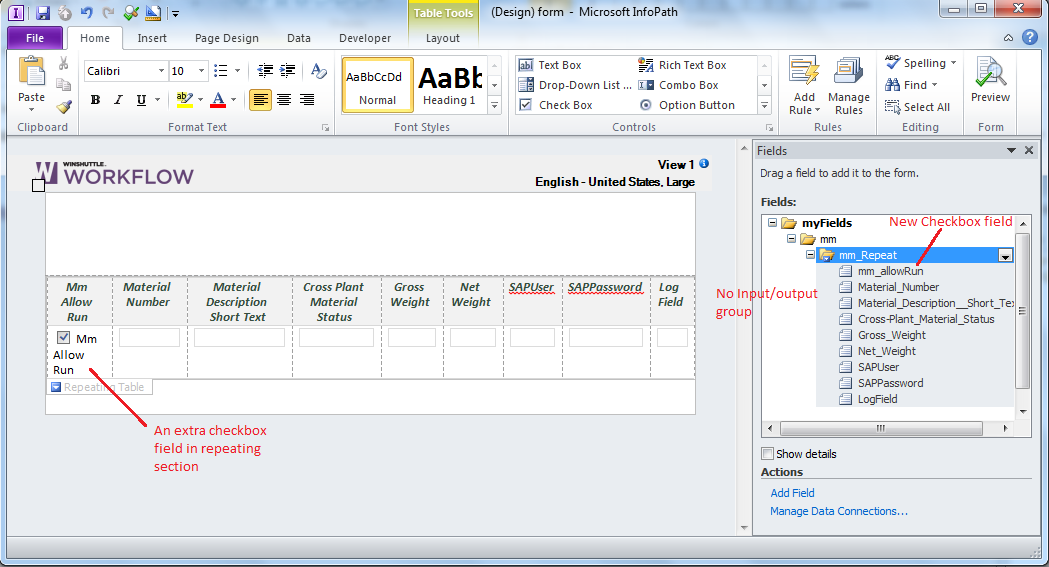
Task: Align text right
Action: 307,100
